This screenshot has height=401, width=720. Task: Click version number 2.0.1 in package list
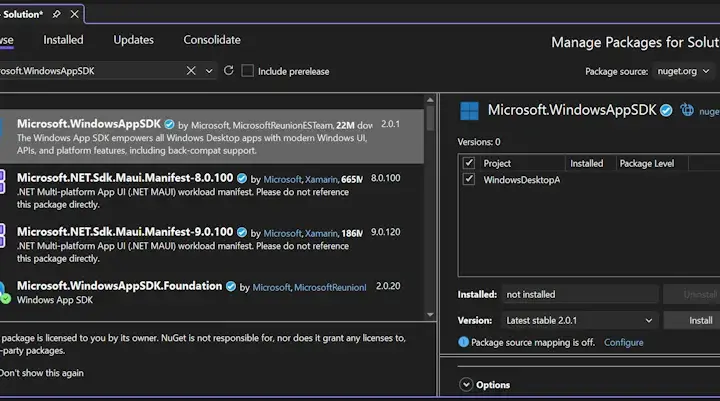[390, 124]
